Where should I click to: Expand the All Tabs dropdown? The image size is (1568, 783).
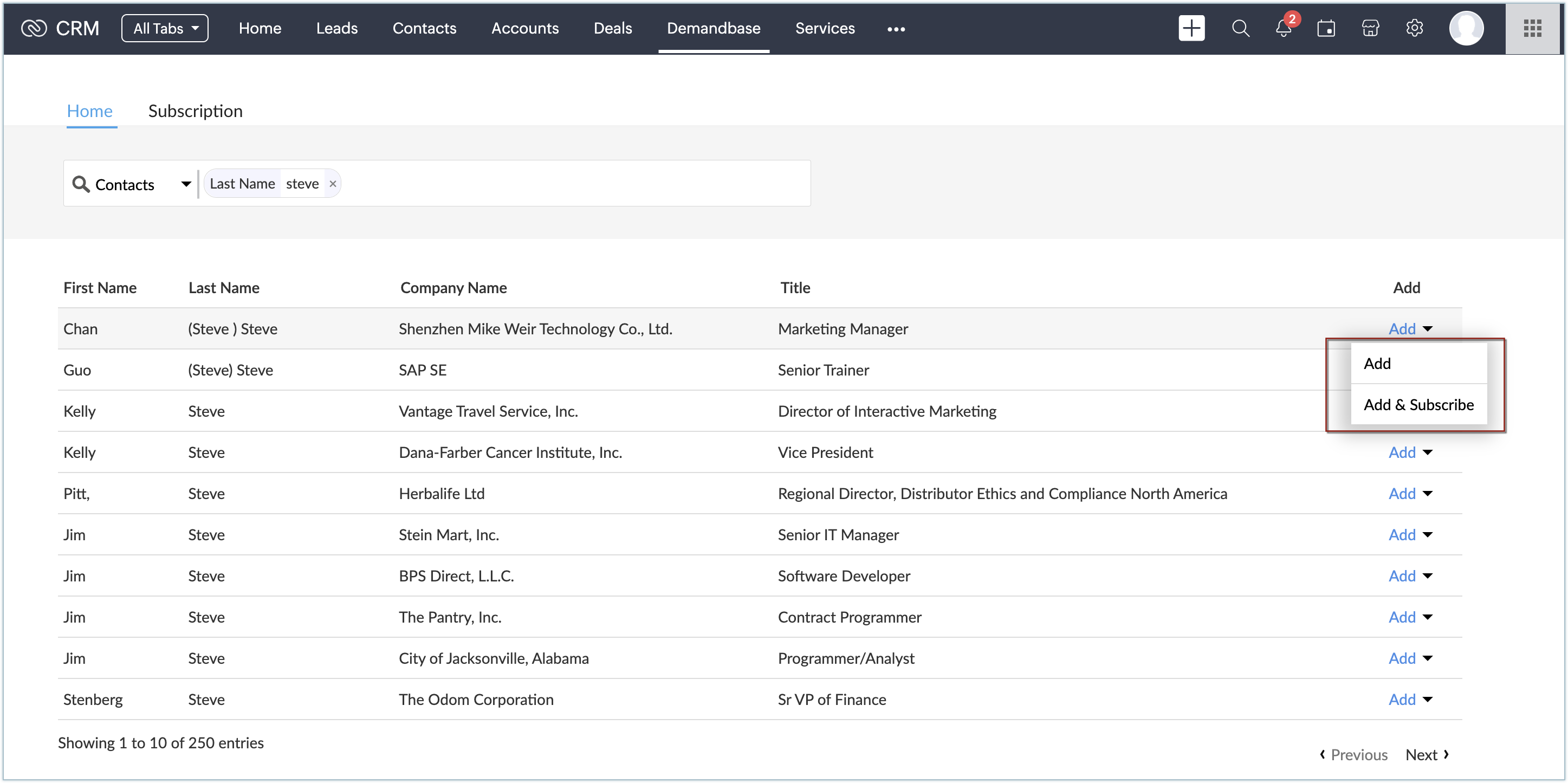click(x=164, y=28)
